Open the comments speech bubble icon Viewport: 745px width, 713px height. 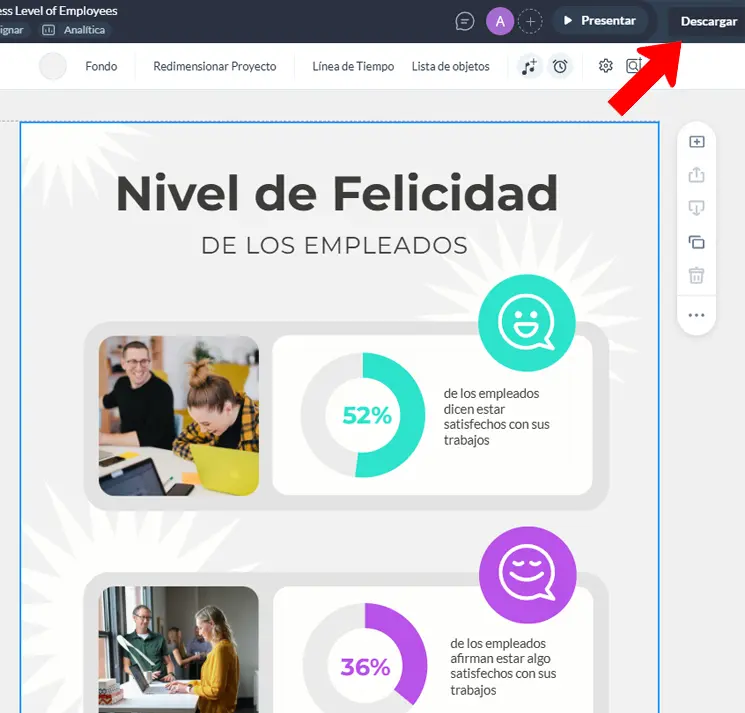tap(464, 21)
